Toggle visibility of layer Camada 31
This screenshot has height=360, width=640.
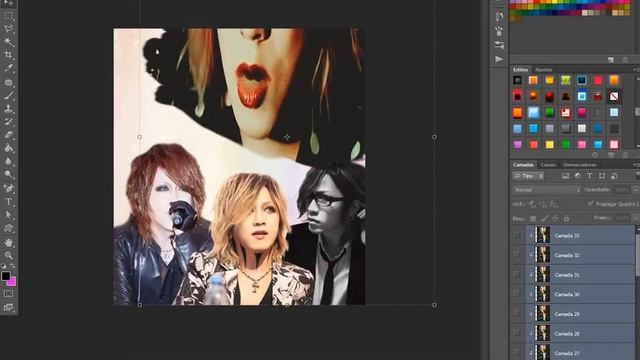click(x=517, y=275)
